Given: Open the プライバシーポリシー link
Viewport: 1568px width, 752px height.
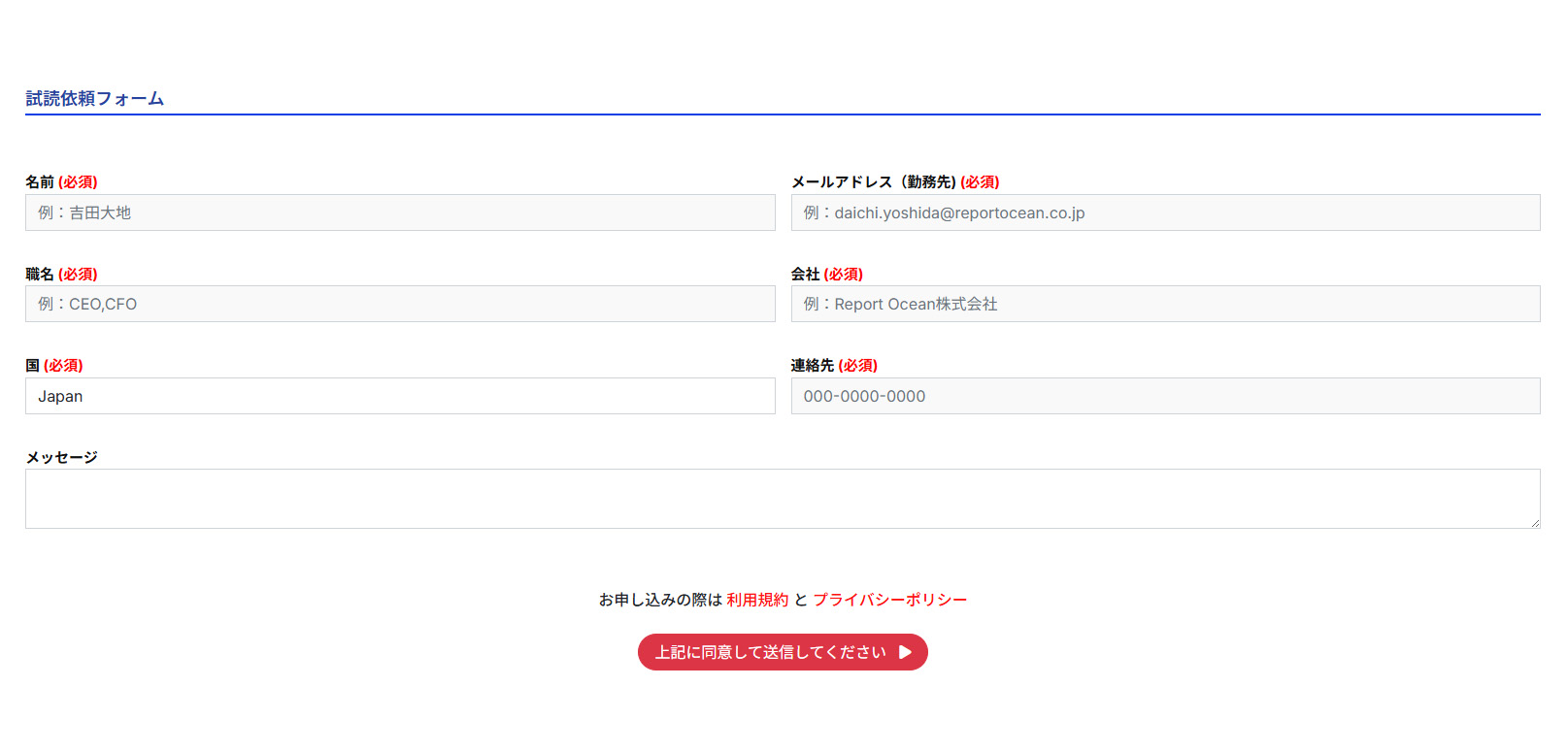Looking at the screenshot, I should point(889,600).
